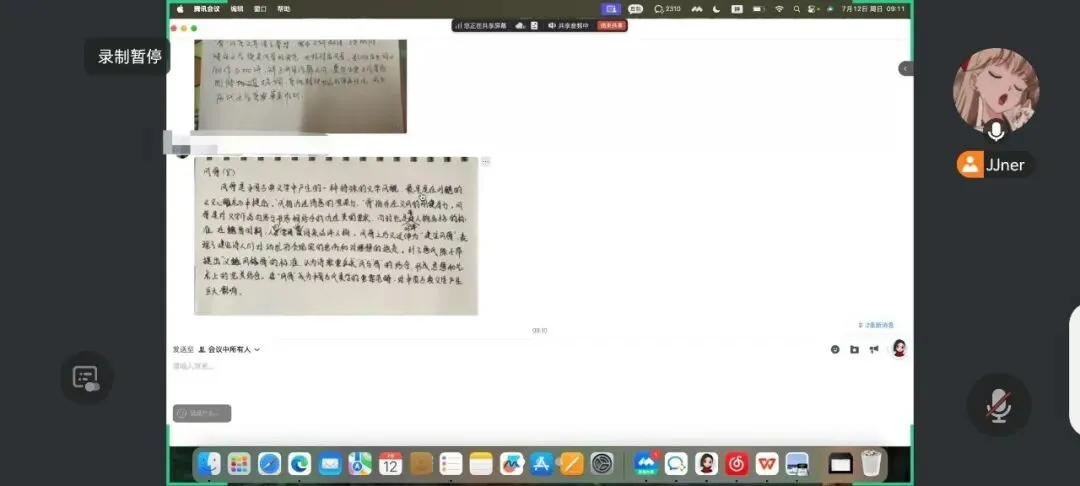Attach a file via folder icon

click(x=854, y=350)
